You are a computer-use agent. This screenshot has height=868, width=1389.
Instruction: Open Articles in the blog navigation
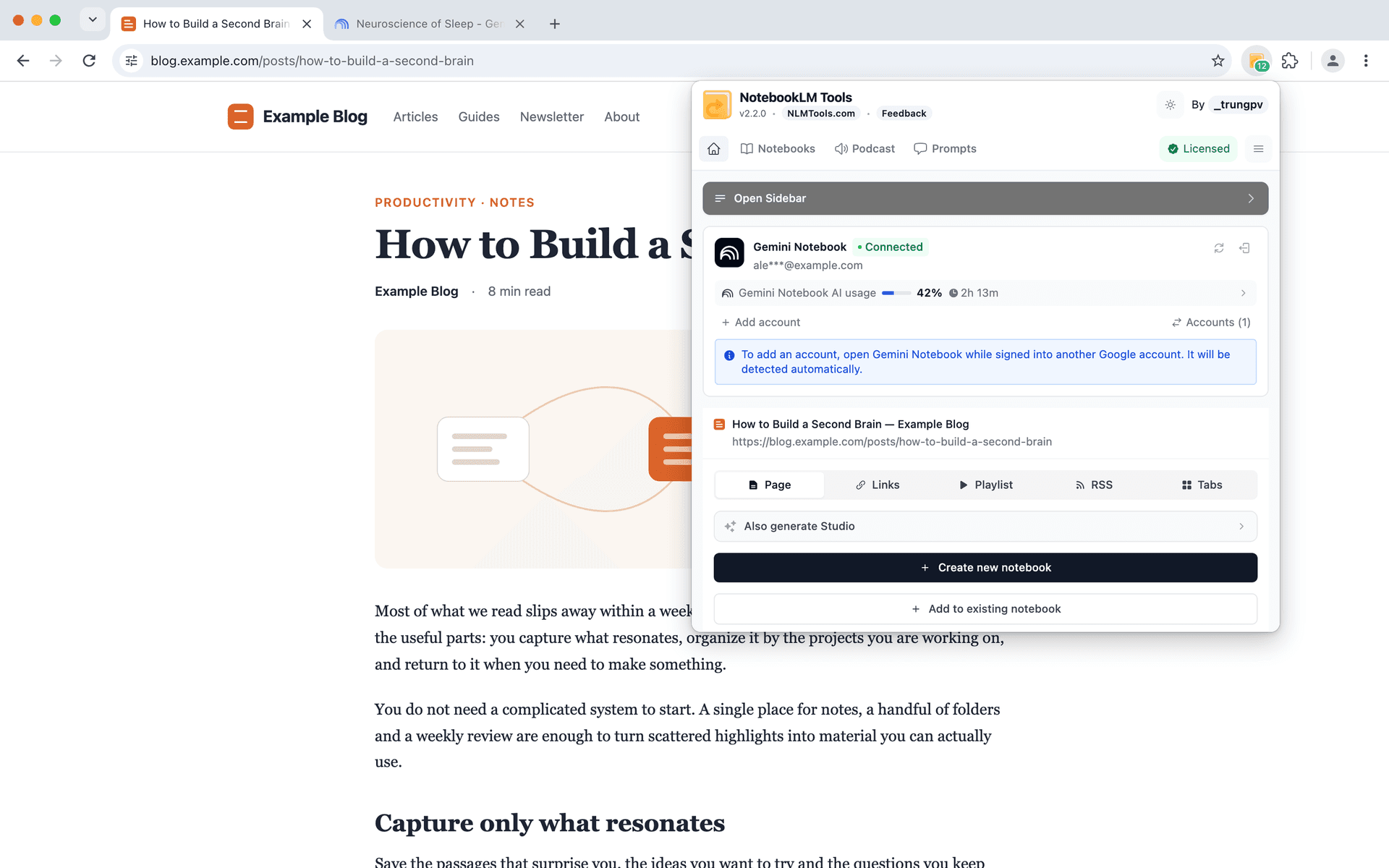pyautogui.click(x=415, y=116)
